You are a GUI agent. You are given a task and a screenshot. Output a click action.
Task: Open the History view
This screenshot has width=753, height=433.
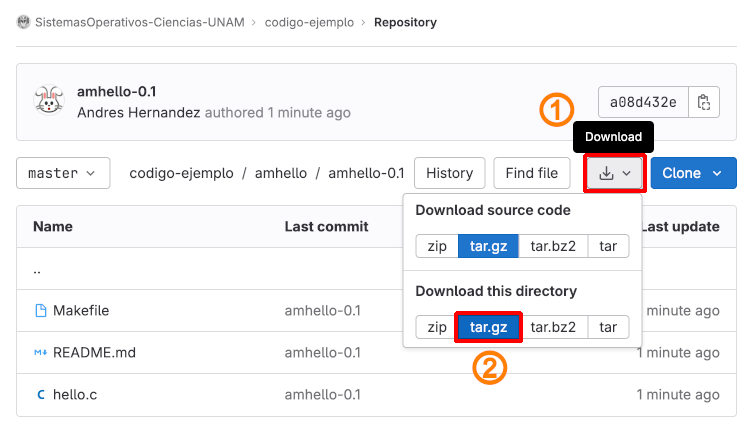(x=449, y=173)
